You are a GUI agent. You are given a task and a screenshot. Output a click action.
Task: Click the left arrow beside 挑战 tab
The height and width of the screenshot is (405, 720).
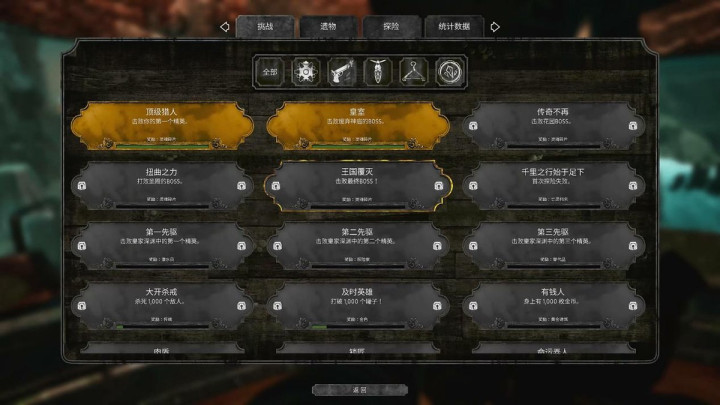[x=225, y=27]
